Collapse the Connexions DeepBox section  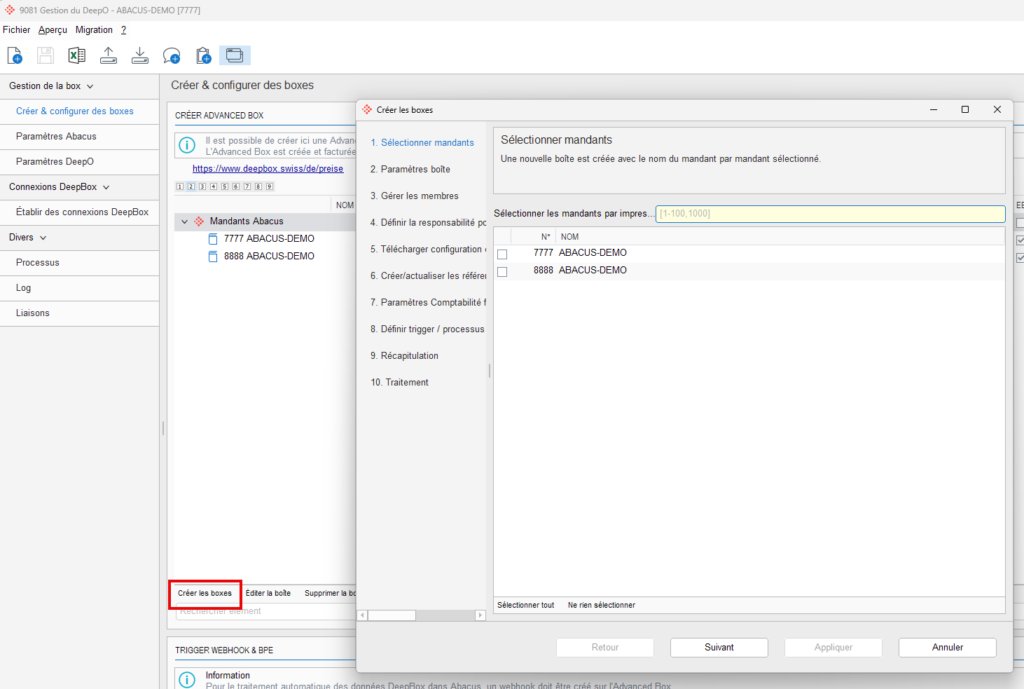[x=106, y=187]
